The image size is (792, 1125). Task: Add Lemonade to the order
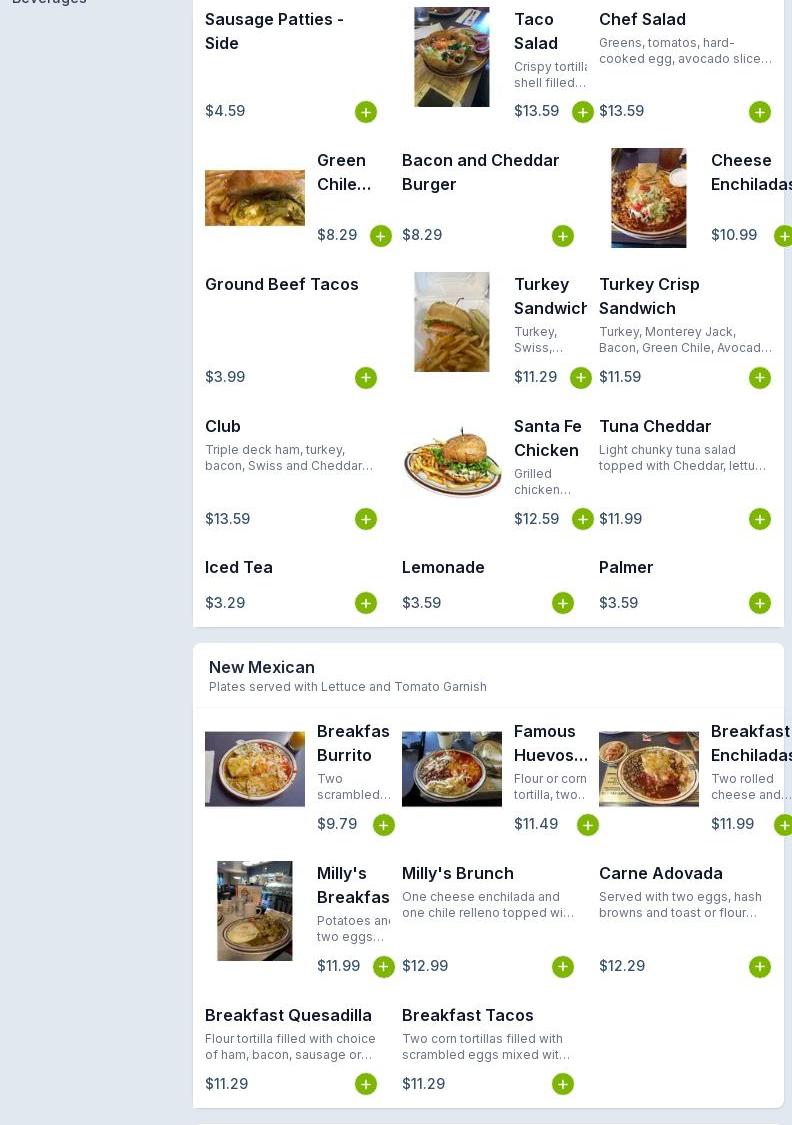click(x=562, y=603)
